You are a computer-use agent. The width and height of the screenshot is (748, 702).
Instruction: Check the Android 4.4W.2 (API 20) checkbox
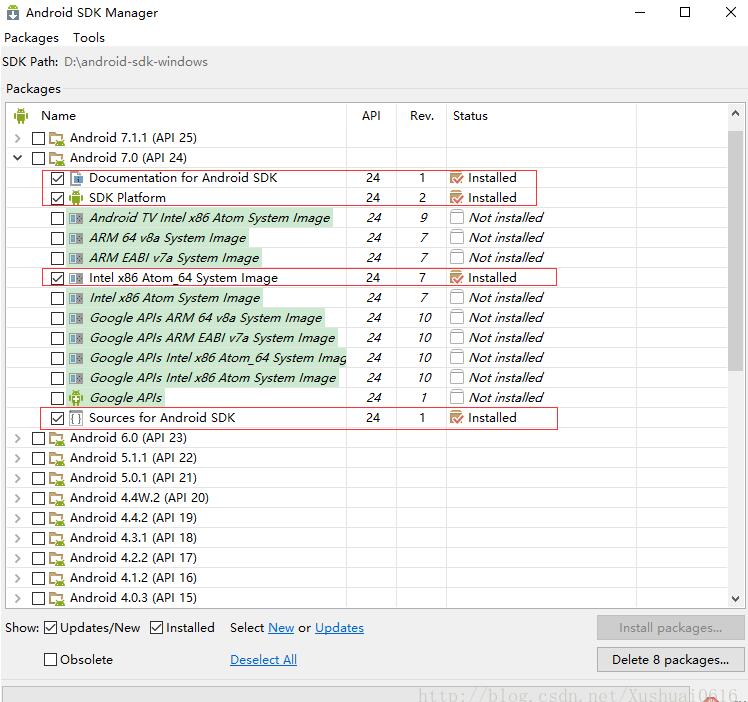pos(38,498)
